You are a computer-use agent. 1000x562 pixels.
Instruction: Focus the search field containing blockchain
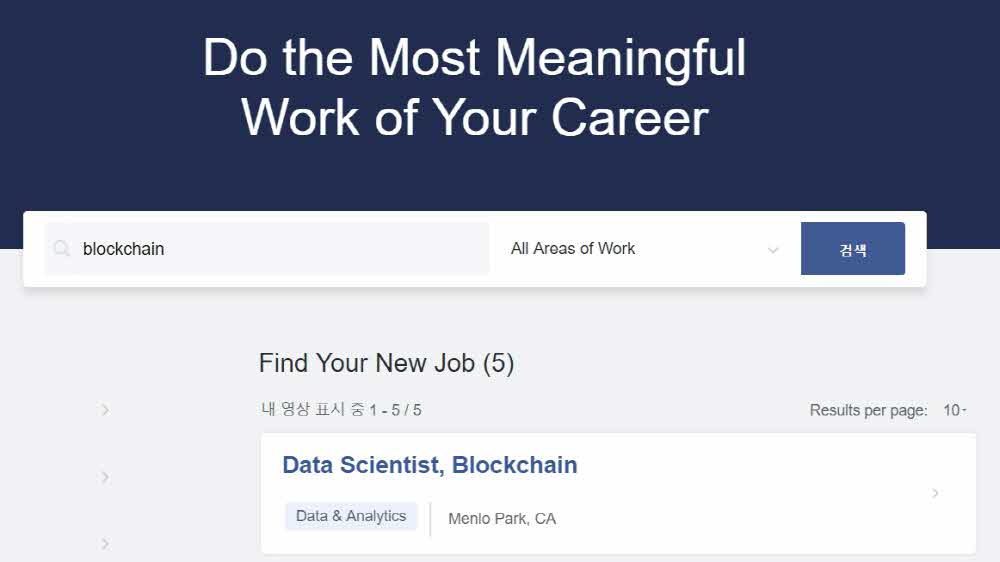coord(280,249)
